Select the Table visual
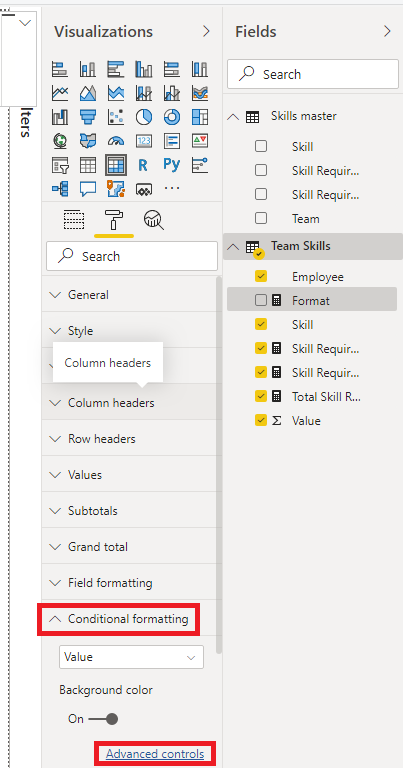This screenshot has width=403, height=768. pos(88,165)
